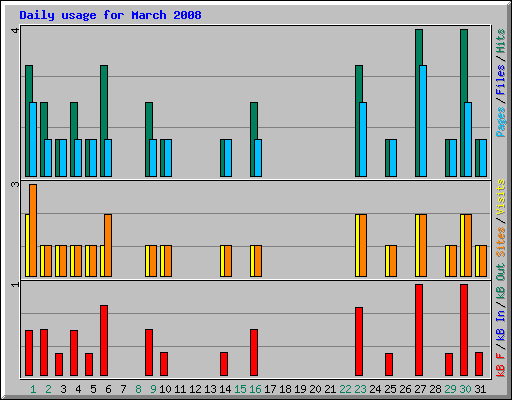512x400 pixels.
Task: Click the orange sites bar for day 1
Action: 33,230
